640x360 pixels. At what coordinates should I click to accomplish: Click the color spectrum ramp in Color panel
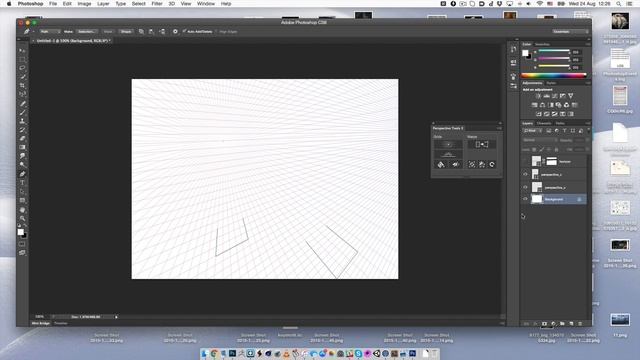coord(554,76)
